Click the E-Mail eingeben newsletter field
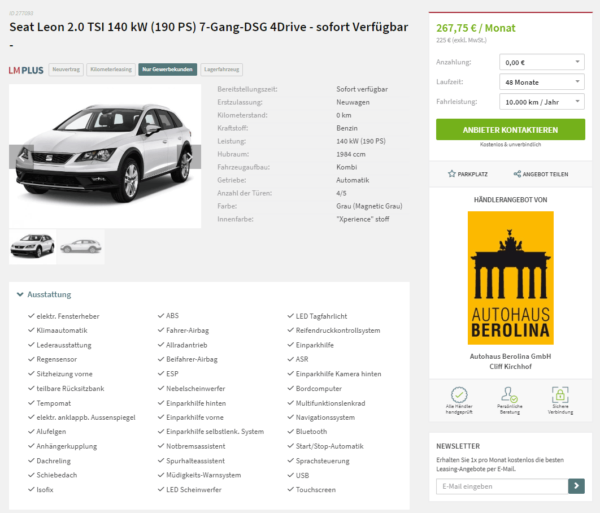Screen dimensions: 600x513 click(502, 486)
